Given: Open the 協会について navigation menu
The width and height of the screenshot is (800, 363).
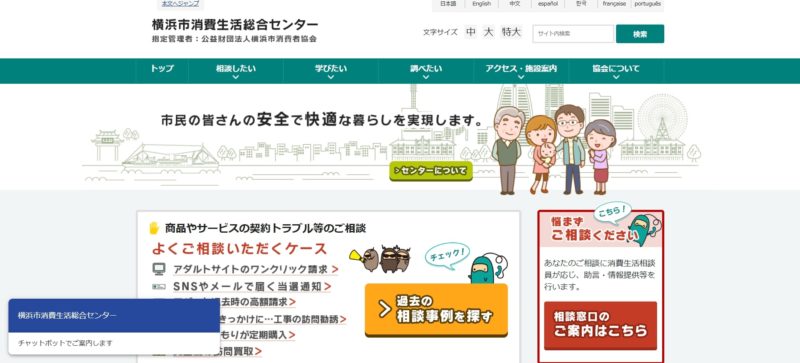Looking at the screenshot, I should click(616, 69).
